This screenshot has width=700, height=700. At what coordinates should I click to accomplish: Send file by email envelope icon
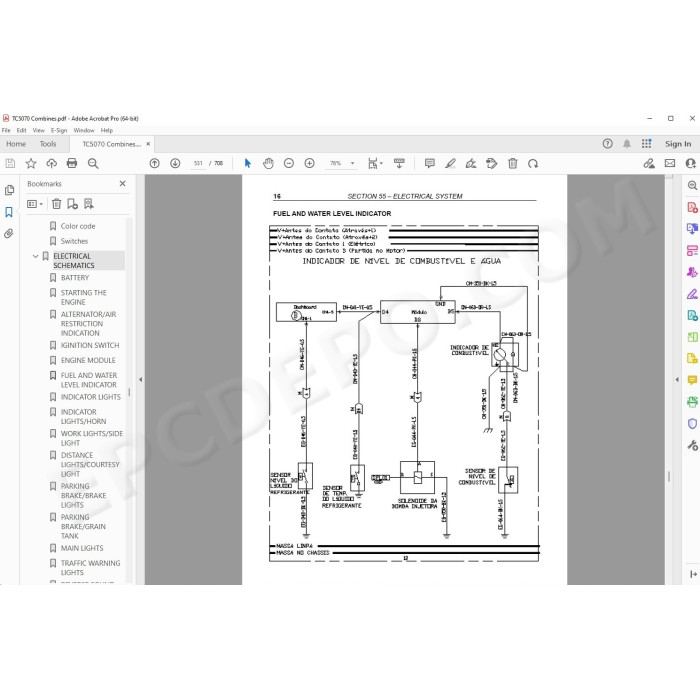pyautogui.click(x=670, y=163)
